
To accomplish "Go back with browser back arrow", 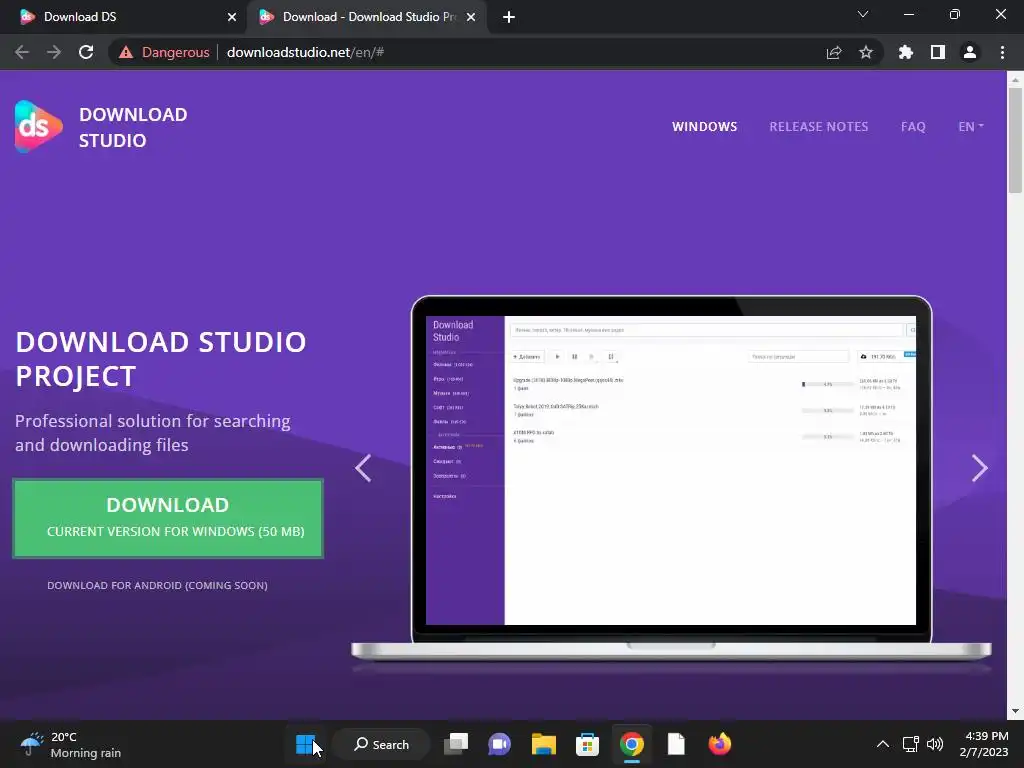I will pos(22,52).
